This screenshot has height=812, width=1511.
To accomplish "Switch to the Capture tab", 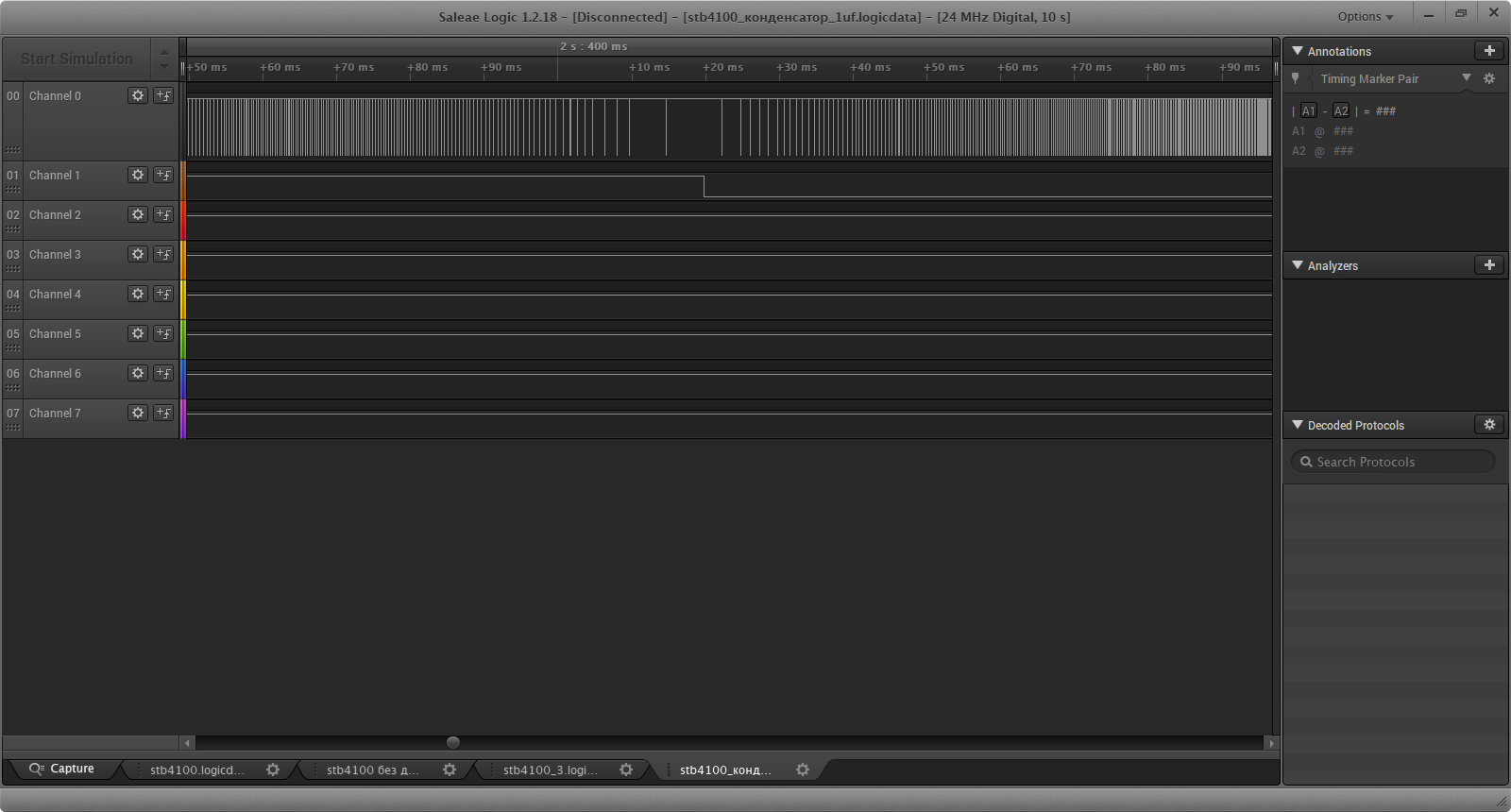I will (62, 769).
